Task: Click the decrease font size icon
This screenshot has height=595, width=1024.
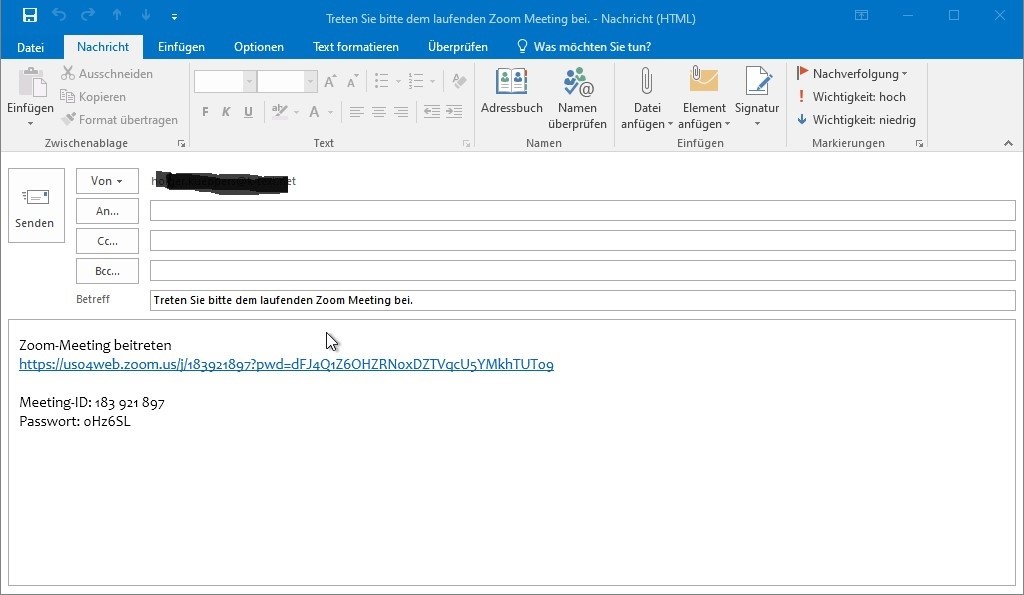Action: click(x=353, y=82)
